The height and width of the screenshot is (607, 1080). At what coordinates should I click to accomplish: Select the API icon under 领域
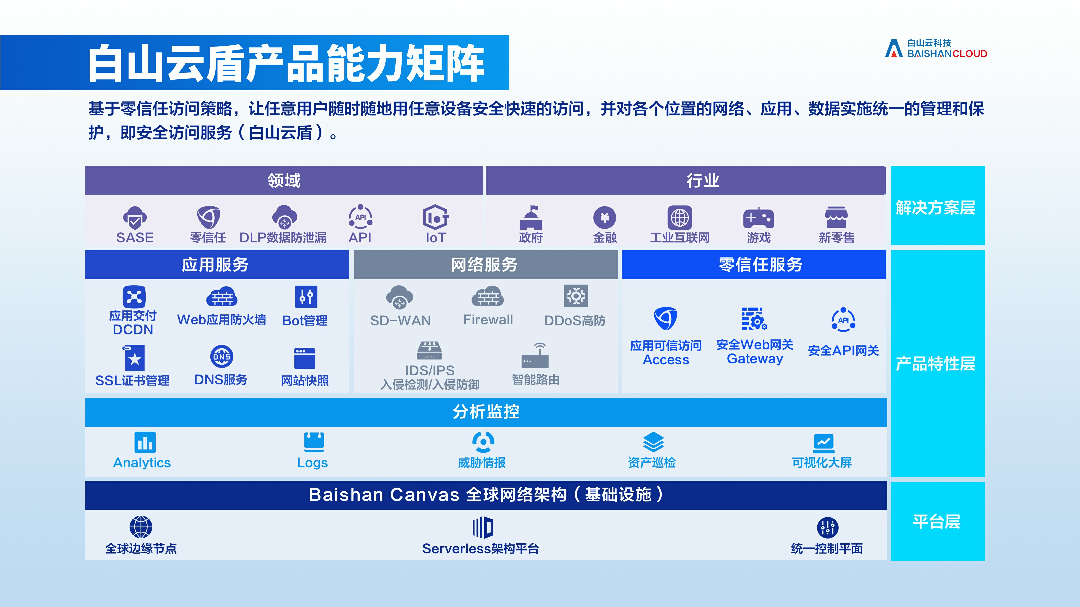(360, 217)
